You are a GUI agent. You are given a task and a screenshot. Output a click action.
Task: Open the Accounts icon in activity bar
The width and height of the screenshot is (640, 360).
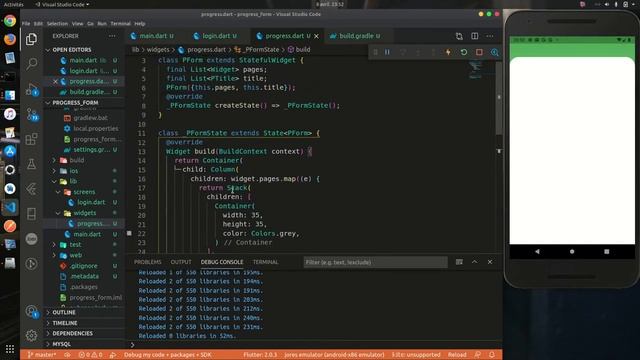point(31,312)
